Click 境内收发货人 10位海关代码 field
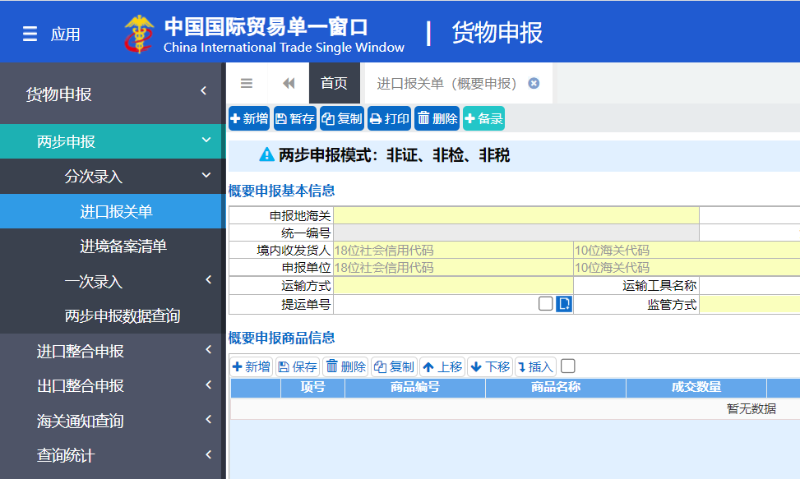This screenshot has height=479, width=800. 687,250
